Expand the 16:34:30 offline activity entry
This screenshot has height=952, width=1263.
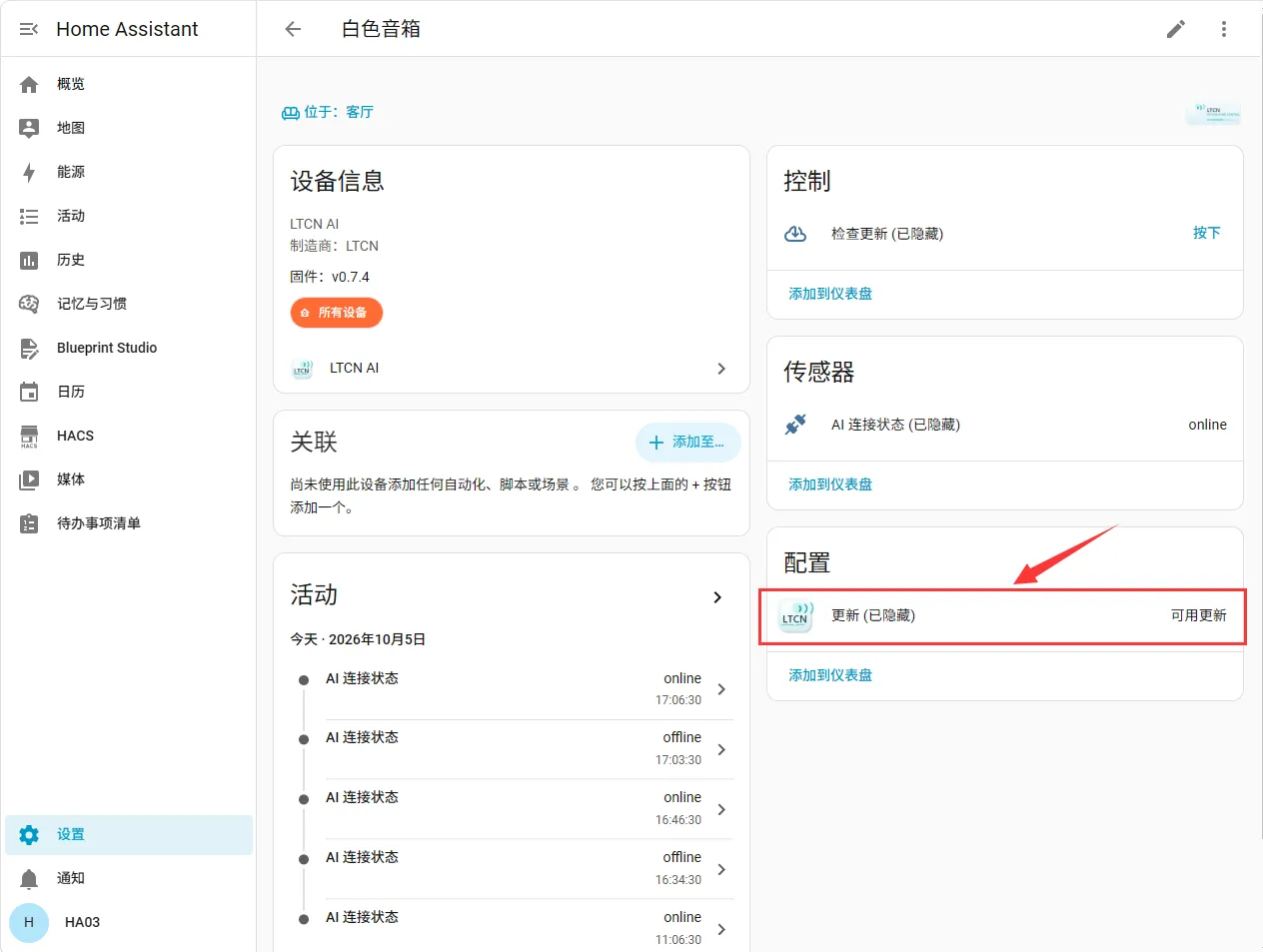coord(721,869)
